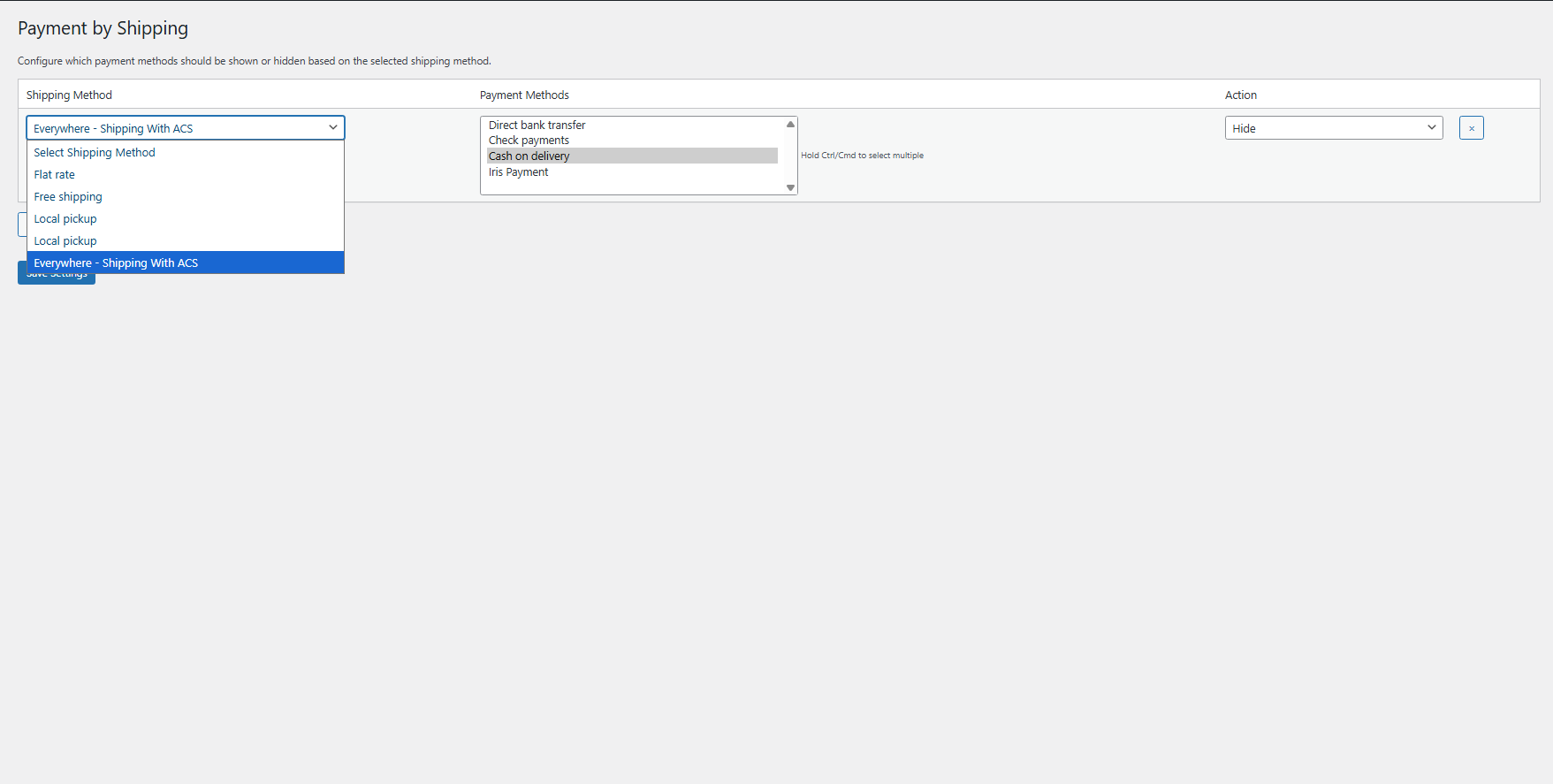This screenshot has height=784, width=1553.
Task: Select the first Local pickup option
Action: 65,219
